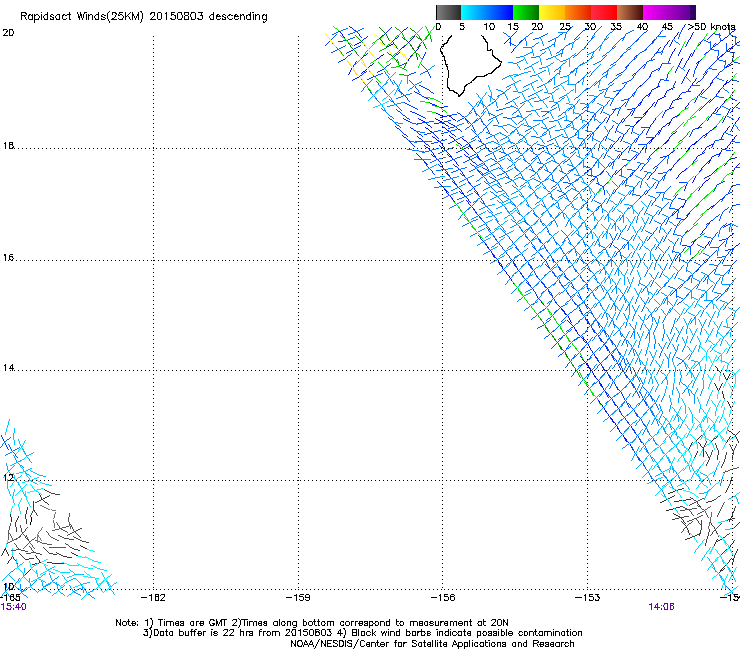Click the longitude label '-162'

coord(153,598)
